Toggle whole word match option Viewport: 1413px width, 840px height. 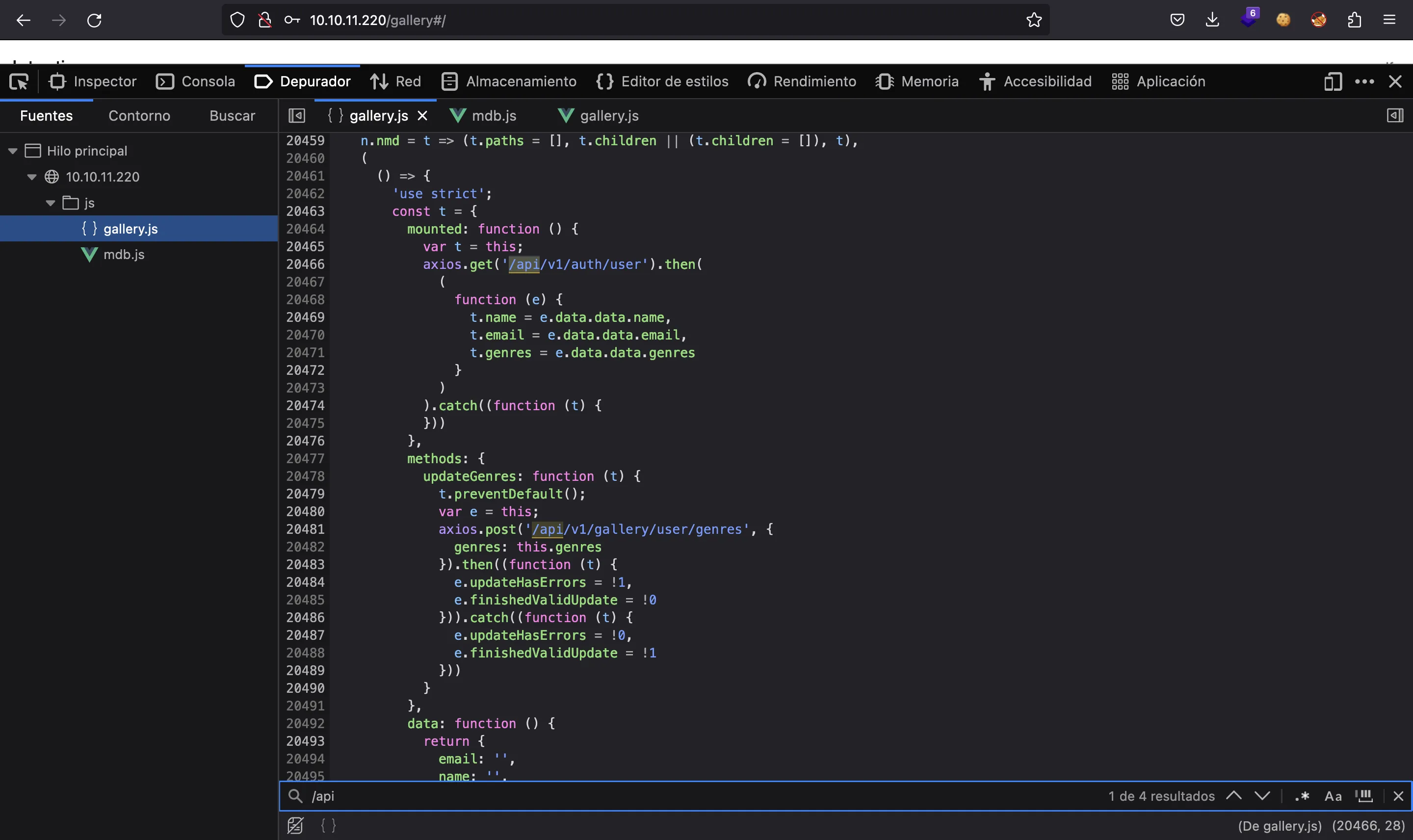click(1364, 796)
